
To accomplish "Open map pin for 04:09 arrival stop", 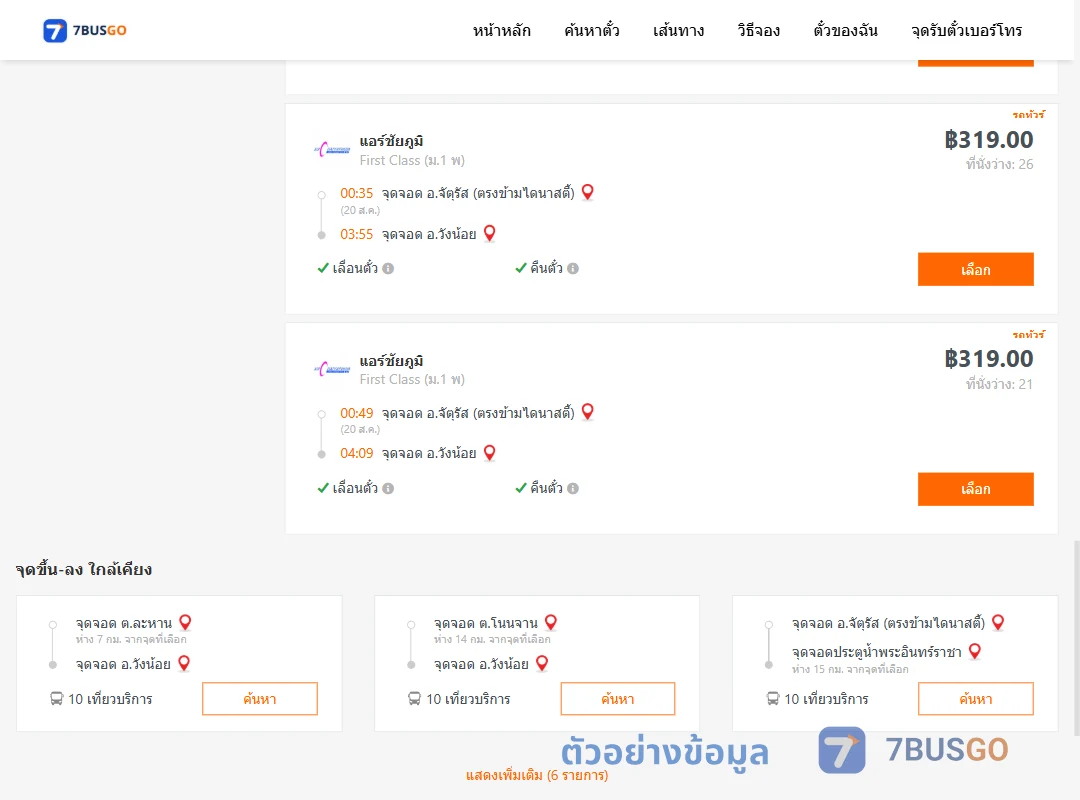I will [490, 453].
